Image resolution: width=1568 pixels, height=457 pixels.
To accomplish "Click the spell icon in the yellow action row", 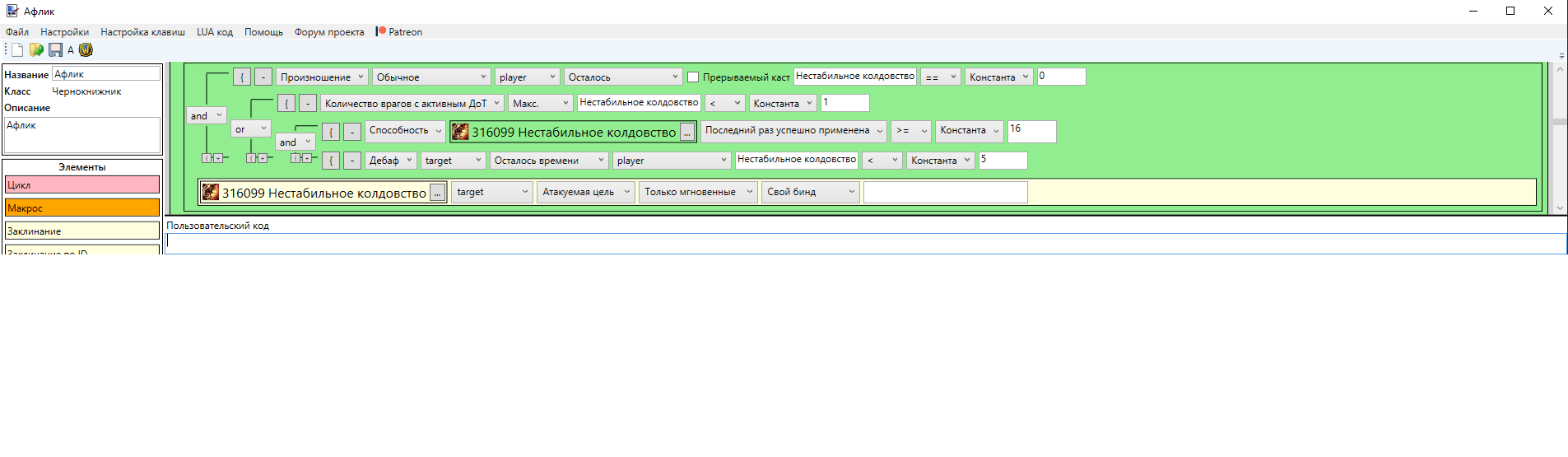I will coord(211,193).
